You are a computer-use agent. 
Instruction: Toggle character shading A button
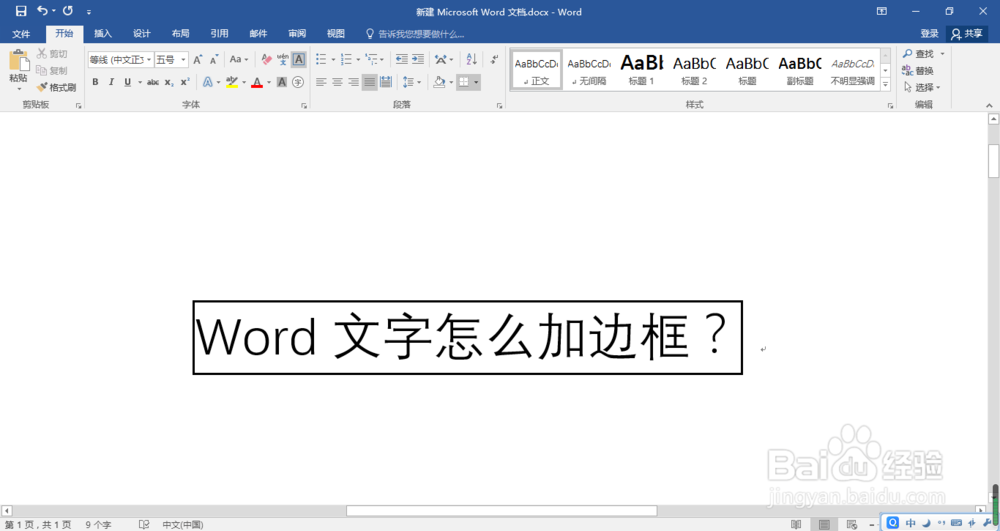tap(282, 82)
